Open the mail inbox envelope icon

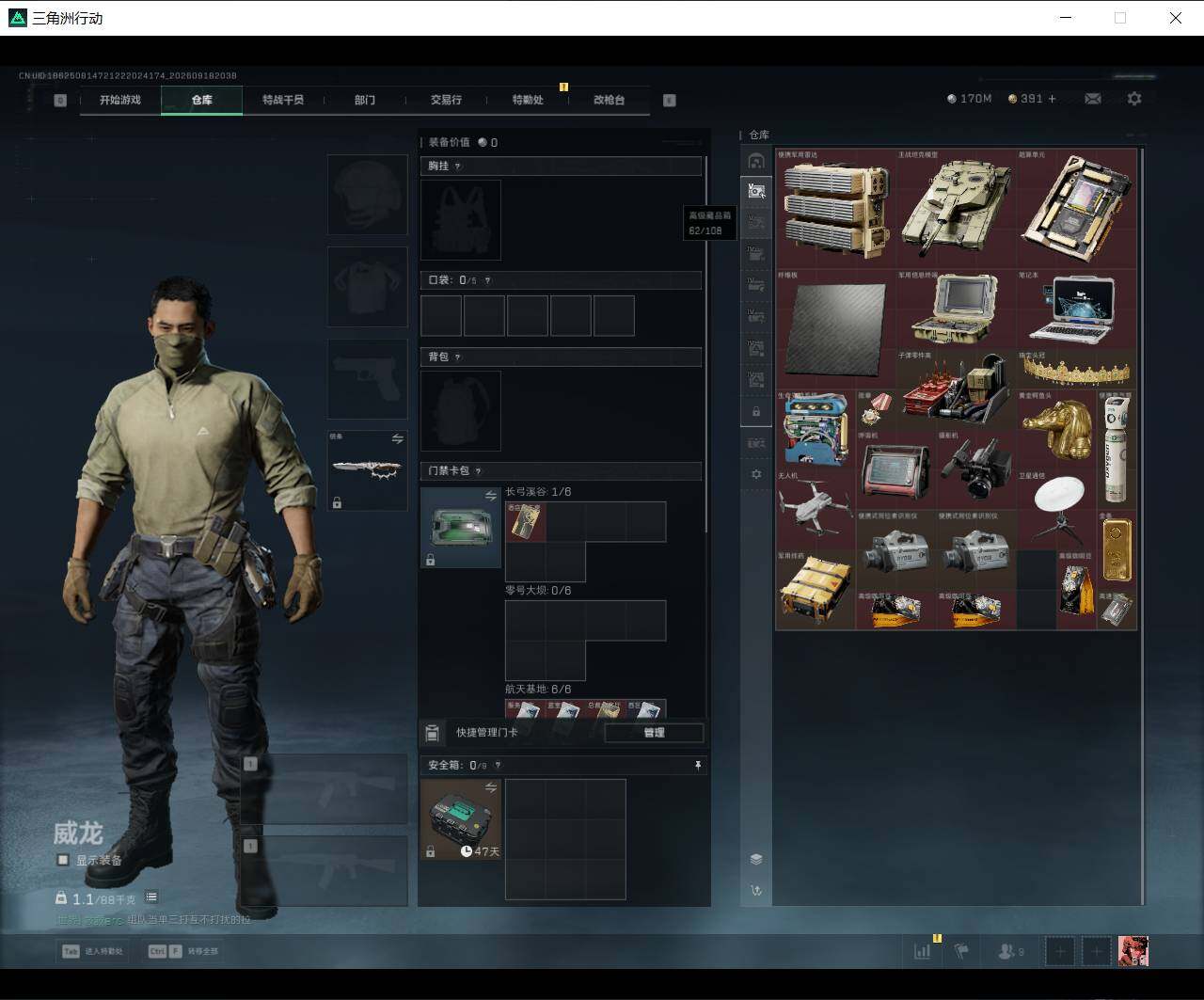pyautogui.click(x=1093, y=99)
